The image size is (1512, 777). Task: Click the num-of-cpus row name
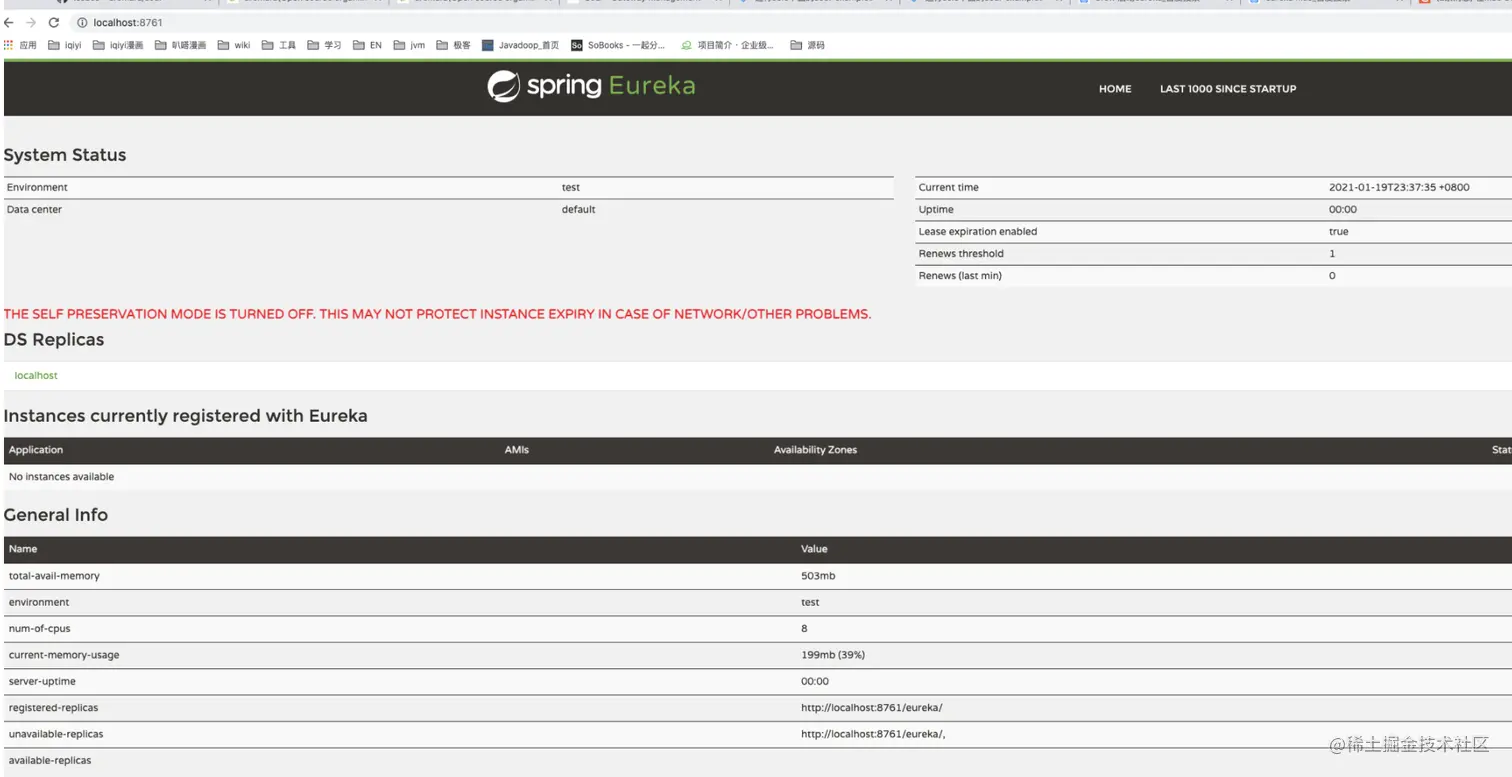coord(40,629)
